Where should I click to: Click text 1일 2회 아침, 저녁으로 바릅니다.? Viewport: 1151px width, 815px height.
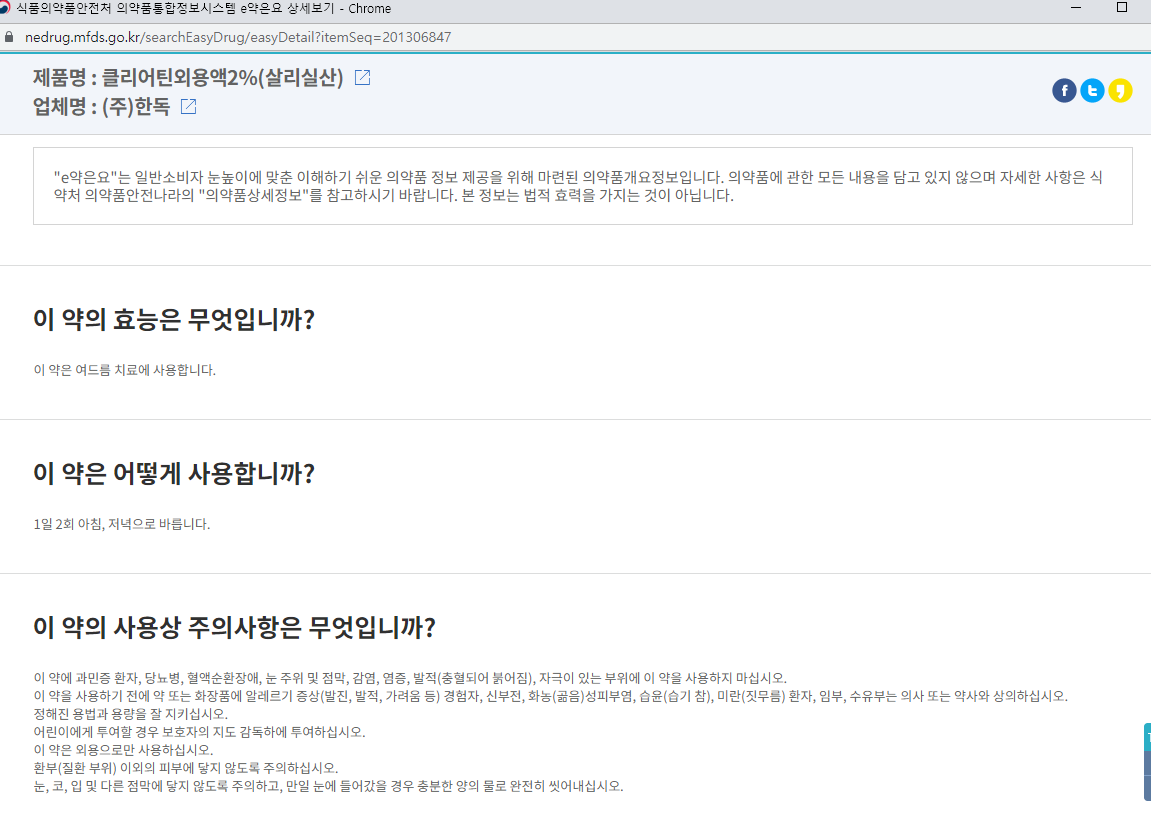tap(122, 524)
